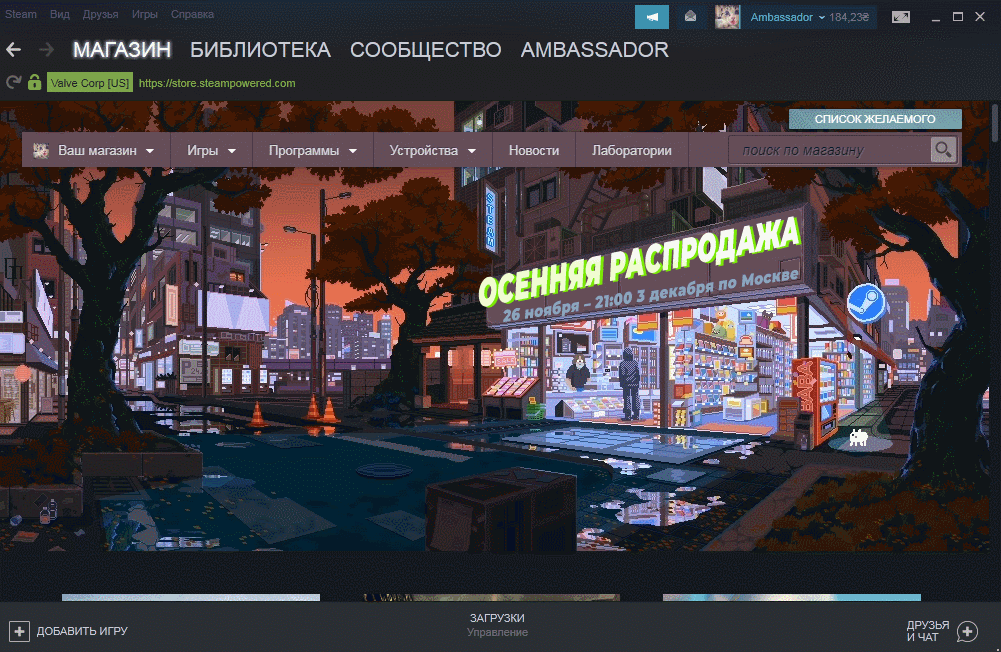The height and width of the screenshot is (652, 1001).
Task: Click the magnifier search button
Action: [x=944, y=150]
